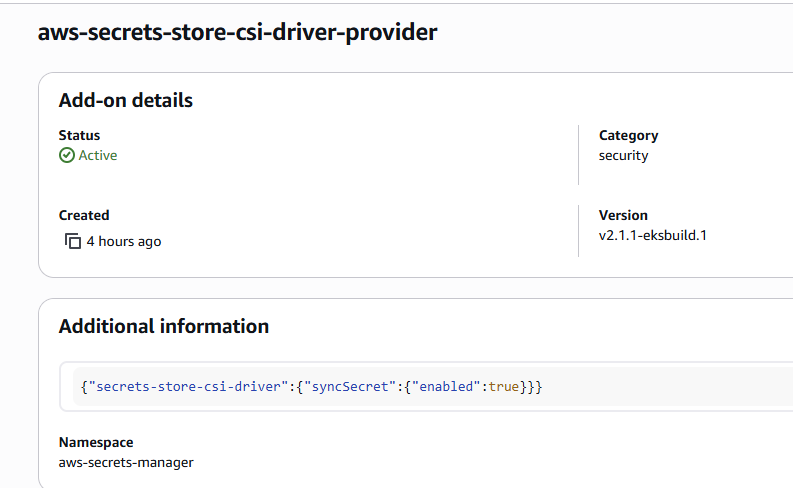Viewport: 793px width, 488px height.
Task: Click the Created field label
Action: [84, 215]
